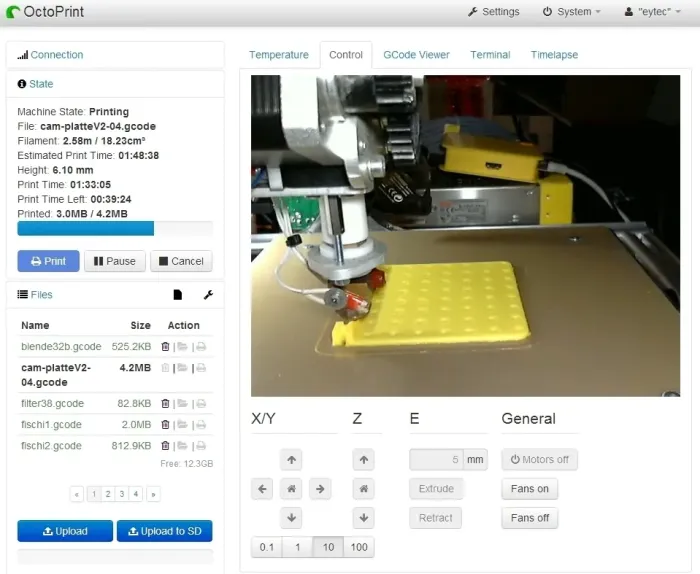700x574 pixels.
Task: Home the Z axis
Action: point(364,489)
